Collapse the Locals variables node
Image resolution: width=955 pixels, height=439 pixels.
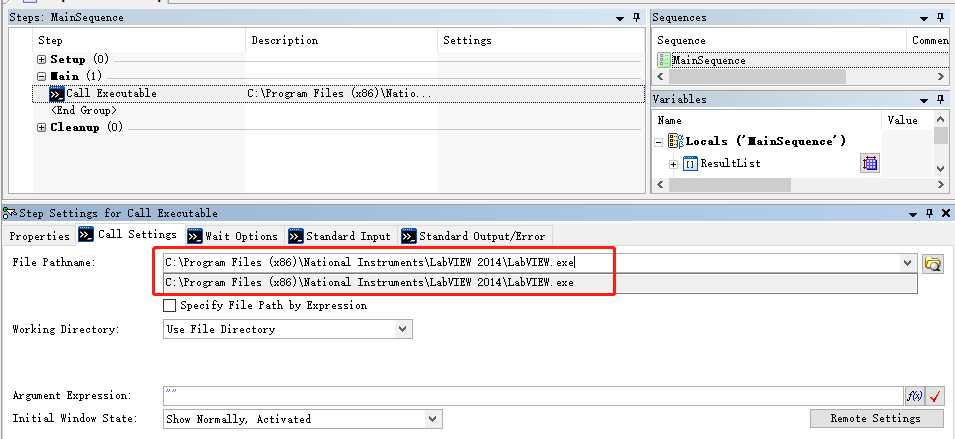(x=658, y=142)
